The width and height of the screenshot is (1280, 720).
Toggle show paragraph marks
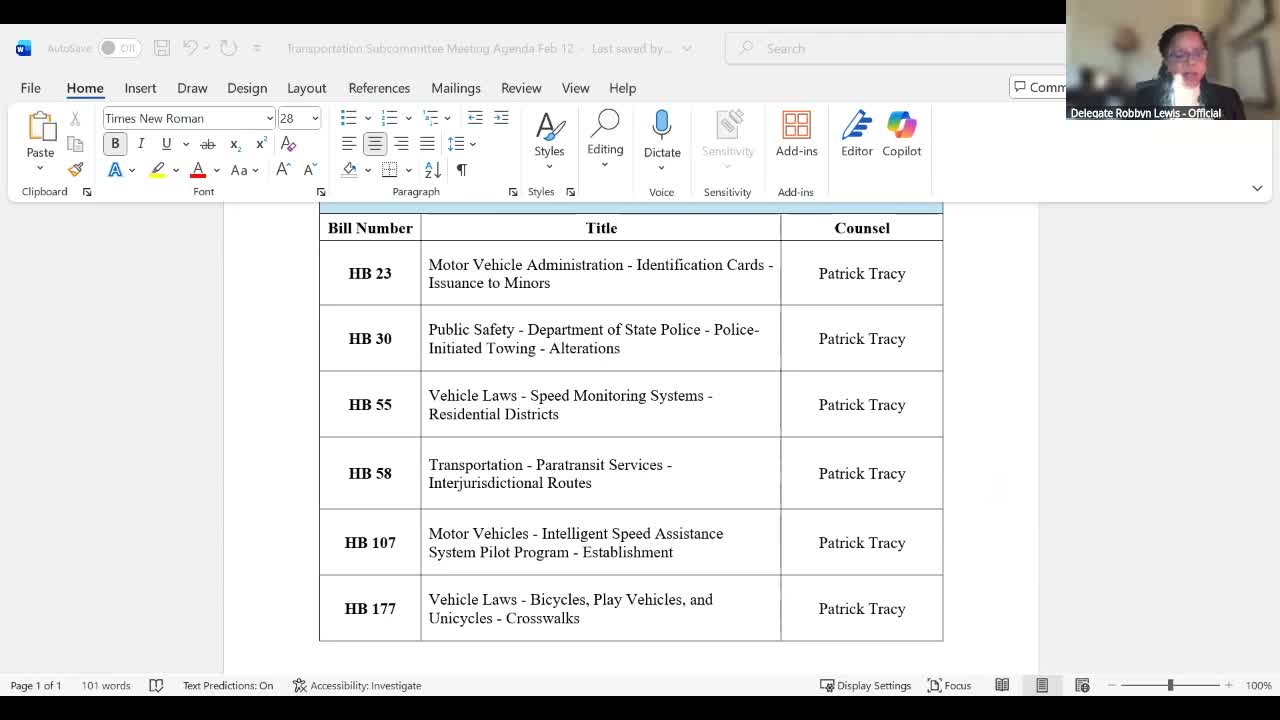tap(462, 170)
